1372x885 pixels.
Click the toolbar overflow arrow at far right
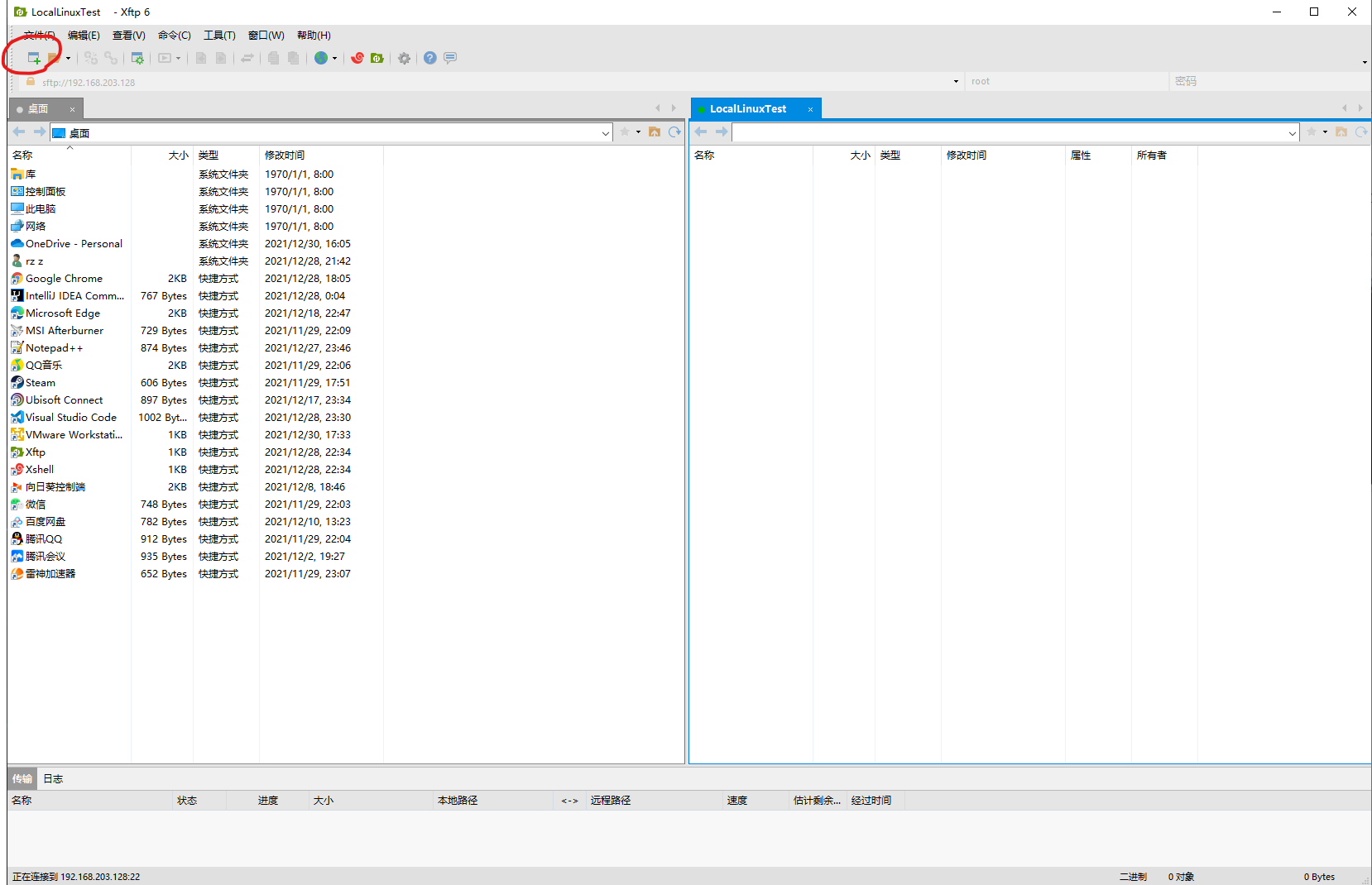(x=1365, y=62)
